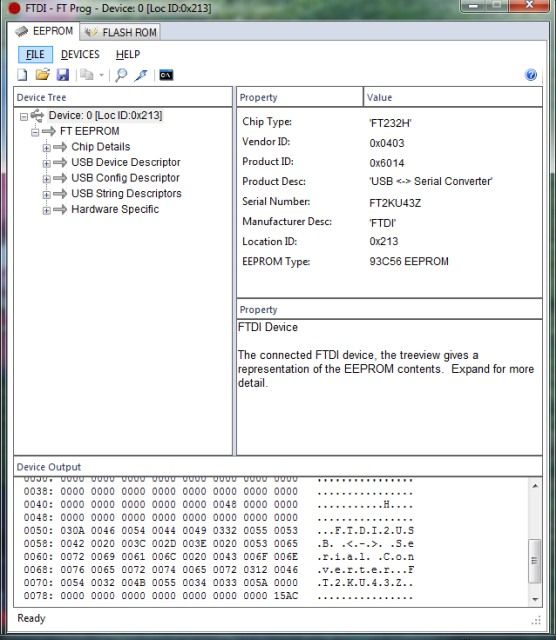The height and width of the screenshot is (640, 556).
Task: Click the 'USB <-> Serial Converter' value
Action: click(x=431, y=181)
